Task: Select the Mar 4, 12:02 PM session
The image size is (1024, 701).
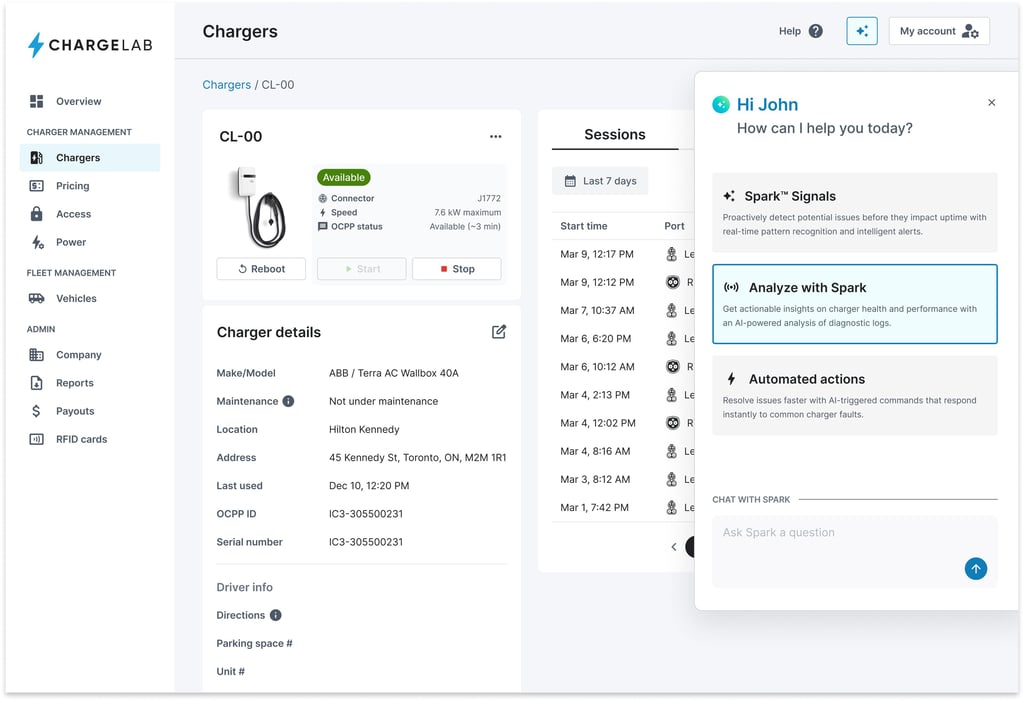Action: pos(622,423)
